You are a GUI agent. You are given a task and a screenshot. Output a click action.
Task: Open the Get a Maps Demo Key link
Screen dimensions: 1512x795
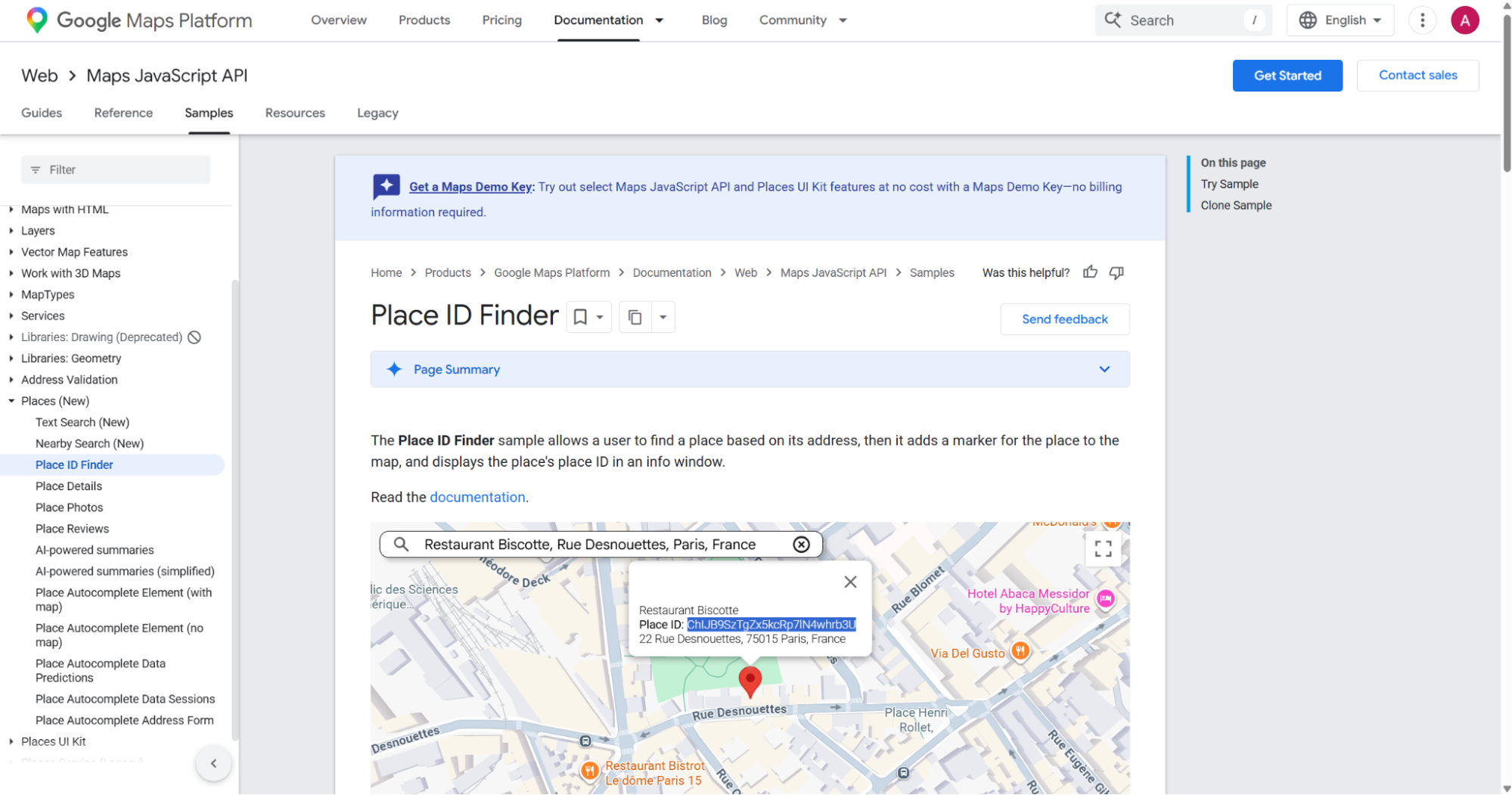tap(471, 187)
